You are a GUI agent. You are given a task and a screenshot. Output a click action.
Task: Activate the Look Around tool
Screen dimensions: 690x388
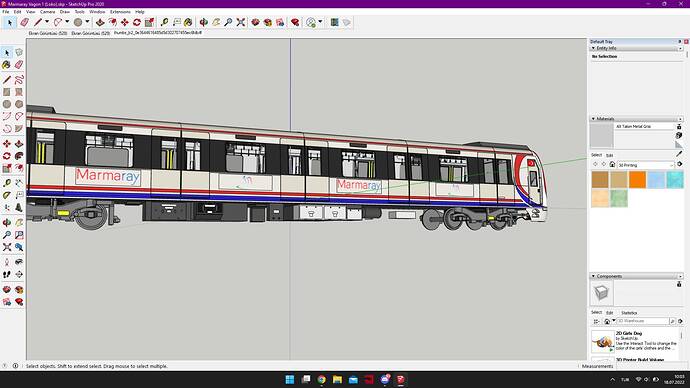[19, 262]
